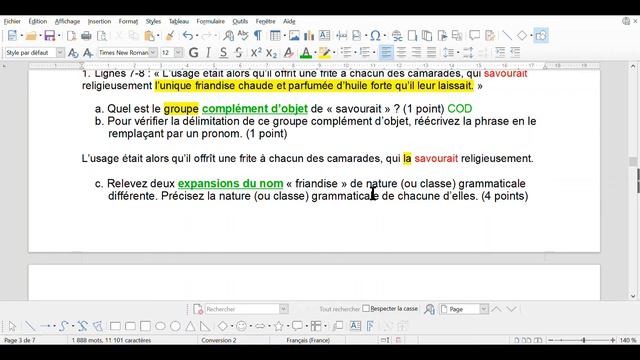The image size is (640, 360).
Task: Apply subscript (X₂)
Action: coord(271,53)
